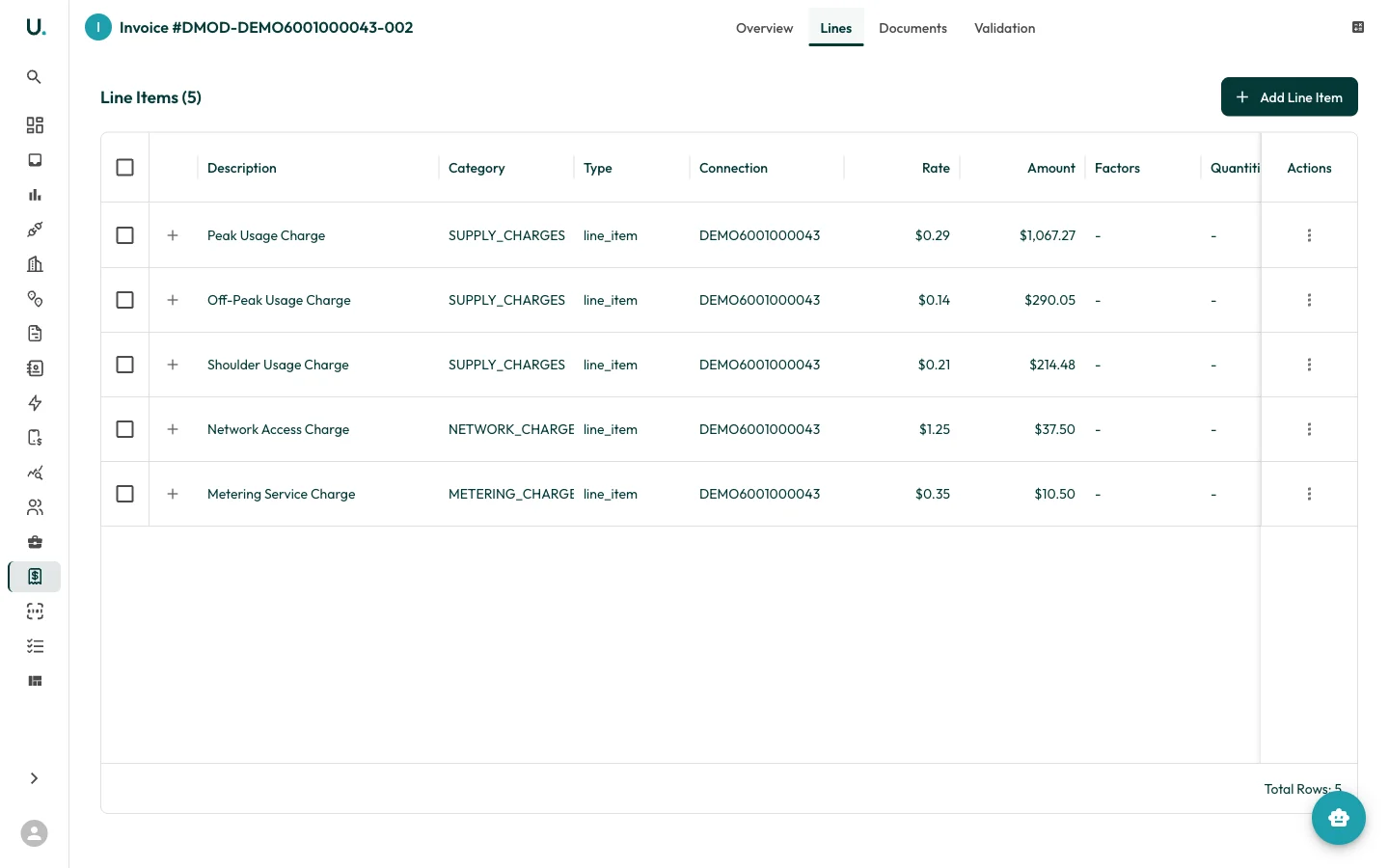Open actions menu for Peak Usage Charge
The height and width of the screenshot is (868, 1389).
1309,235
